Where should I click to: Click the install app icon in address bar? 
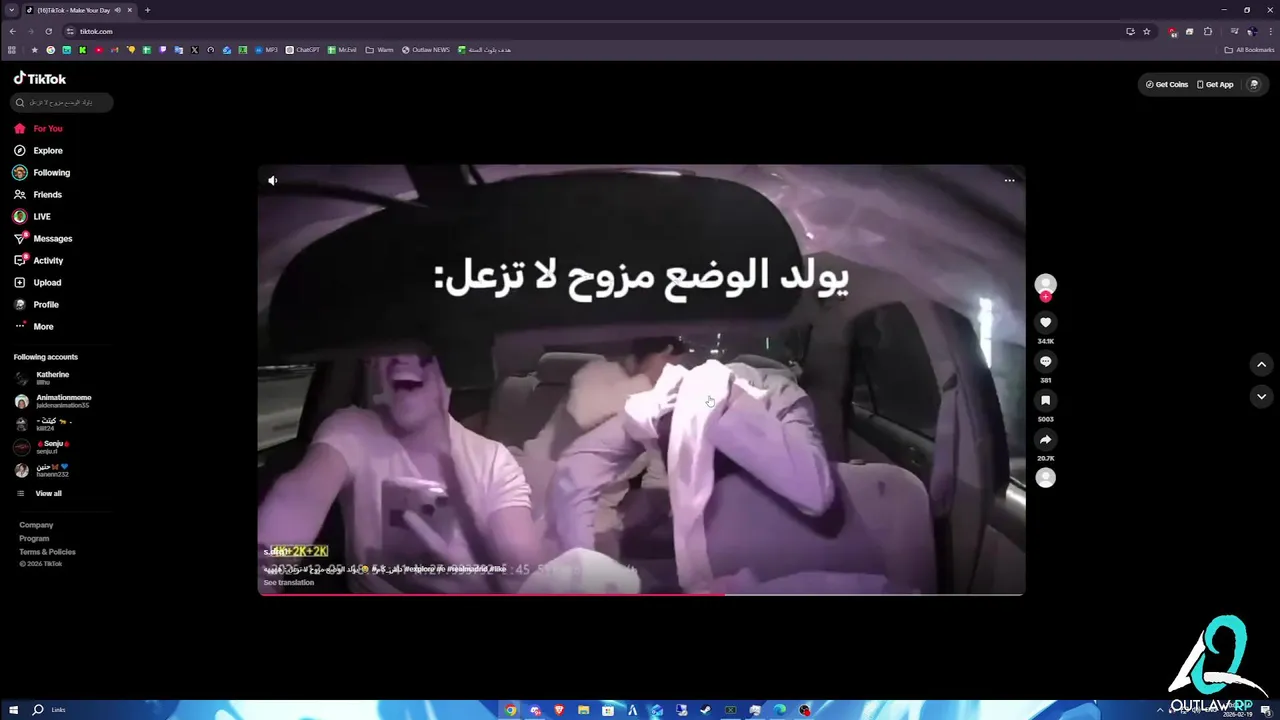pyautogui.click(x=1130, y=31)
